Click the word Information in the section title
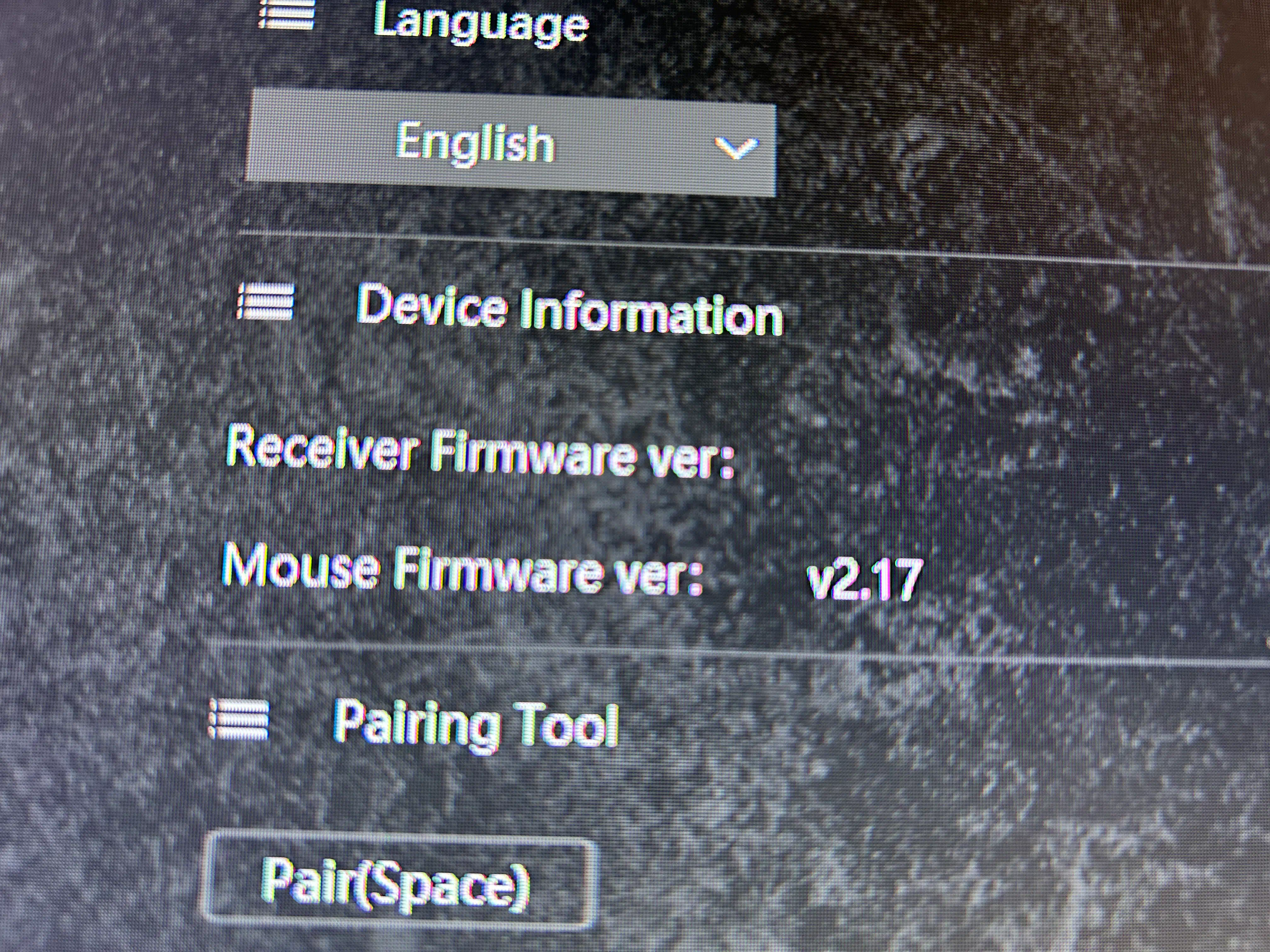Image resolution: width=1270 pixels, height=952 pixels. 651,314
